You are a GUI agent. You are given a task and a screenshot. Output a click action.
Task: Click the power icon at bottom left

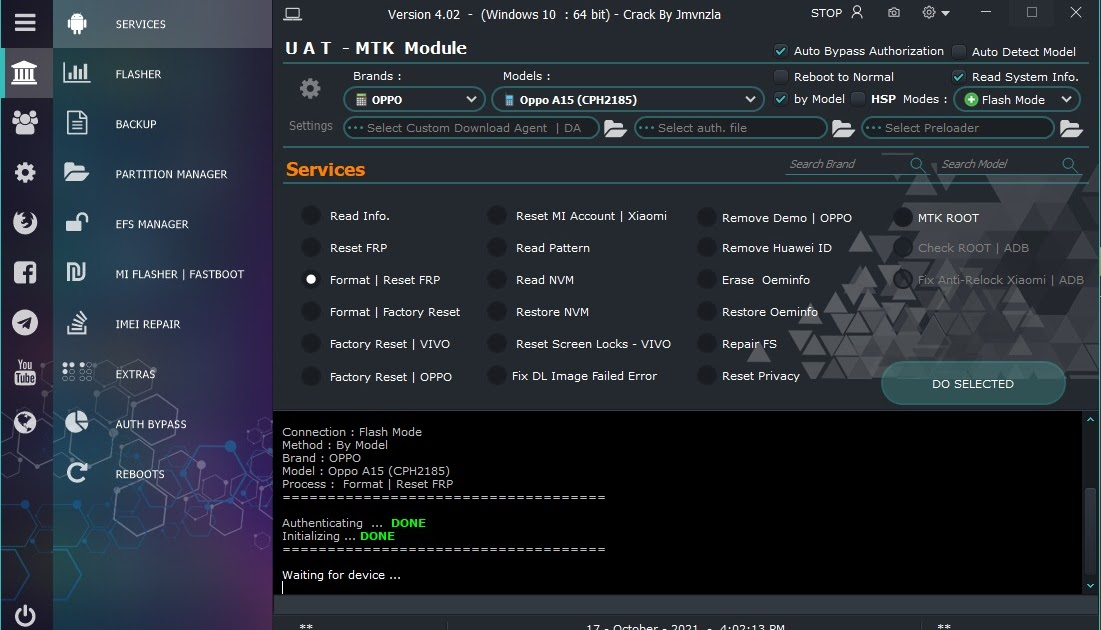(25, 615)
